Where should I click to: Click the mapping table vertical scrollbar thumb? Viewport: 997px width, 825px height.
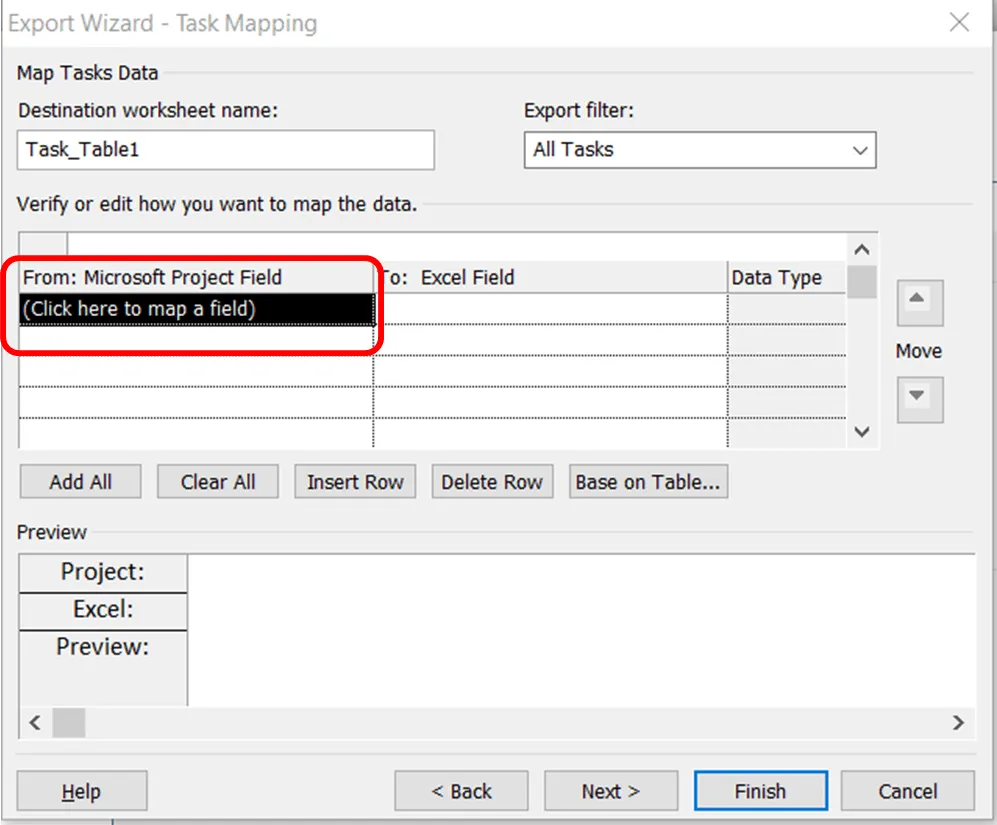(x=862, y=282)
